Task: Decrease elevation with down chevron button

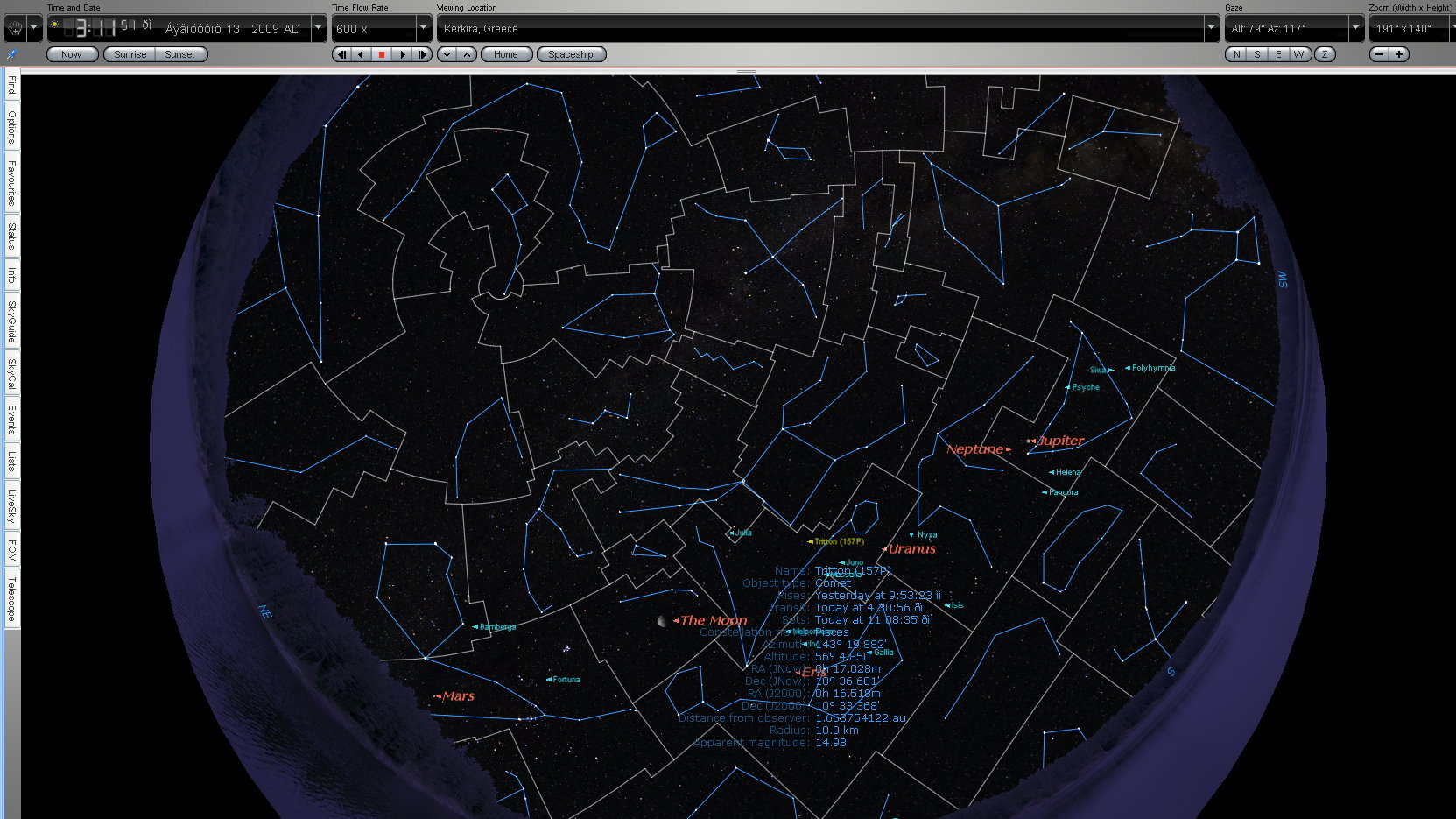Action: pos(447,54)
